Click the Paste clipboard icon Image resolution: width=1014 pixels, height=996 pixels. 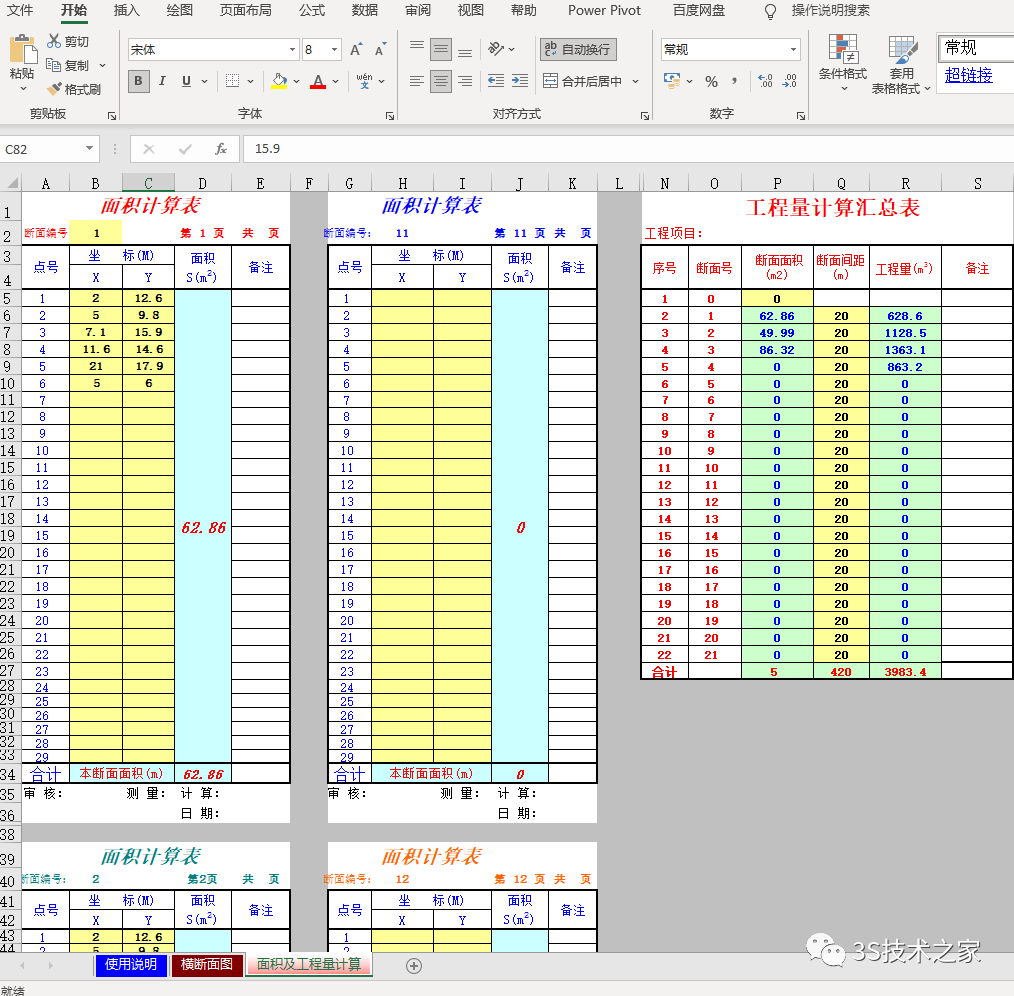22,50
